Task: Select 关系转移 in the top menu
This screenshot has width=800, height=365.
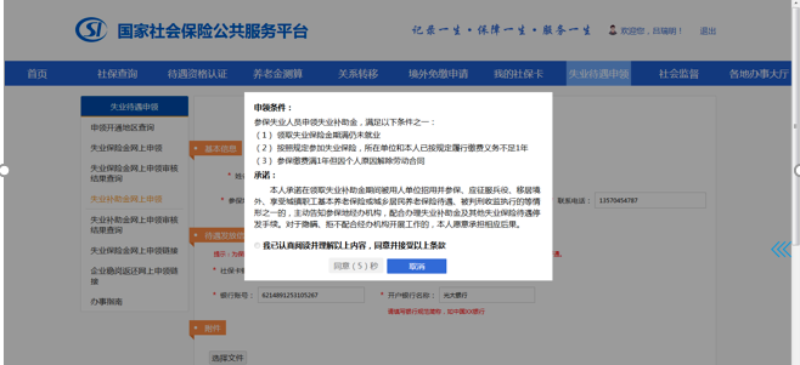Action: click(x=358, y=74)
